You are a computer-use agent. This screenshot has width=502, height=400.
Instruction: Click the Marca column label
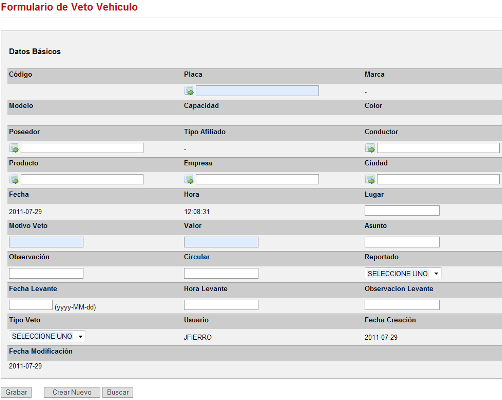374,74
